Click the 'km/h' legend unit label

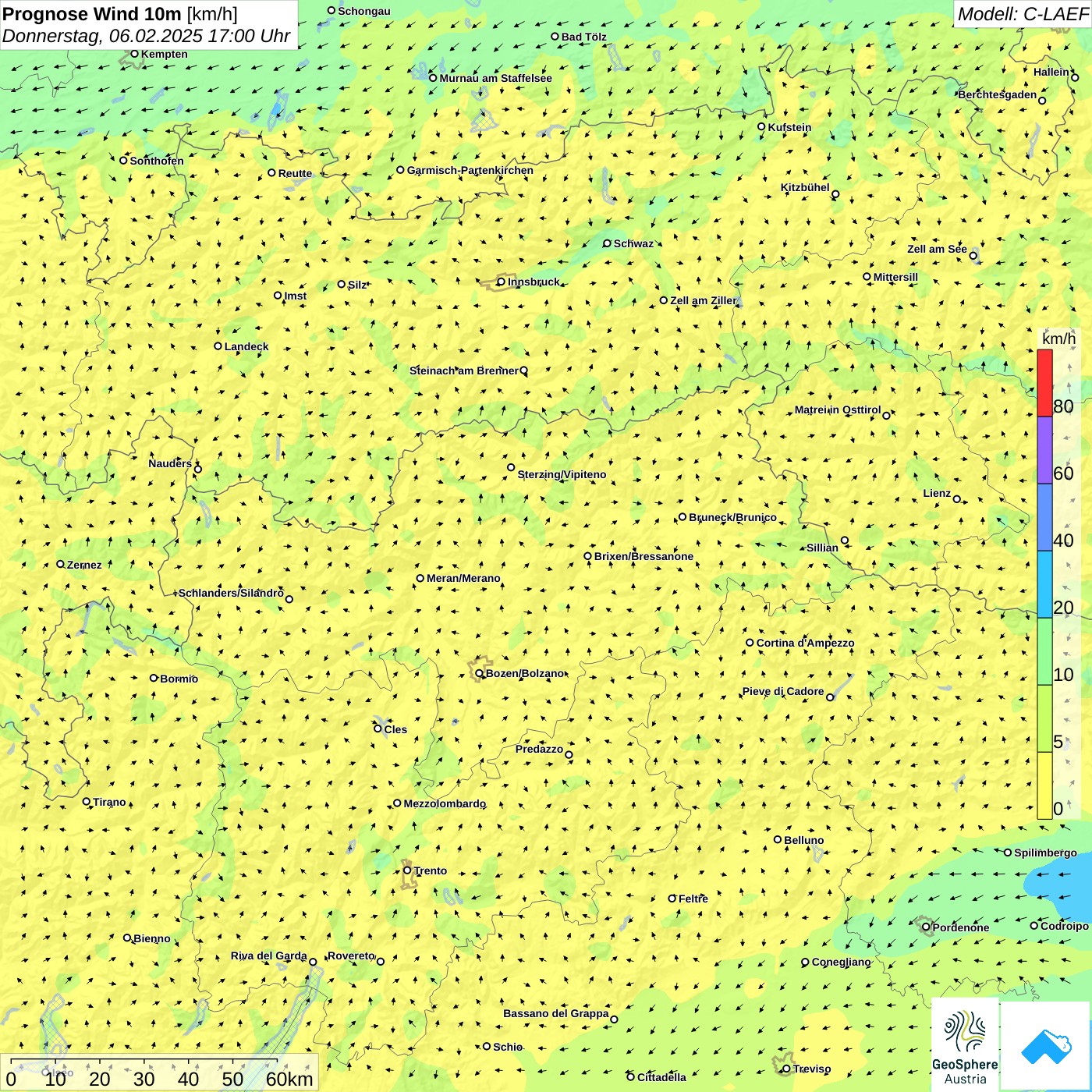1058,339
